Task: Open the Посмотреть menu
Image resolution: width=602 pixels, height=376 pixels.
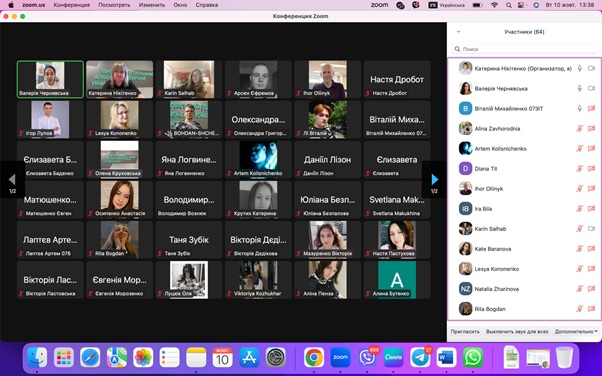Action: pyautogui.click(x=114, y=5)
